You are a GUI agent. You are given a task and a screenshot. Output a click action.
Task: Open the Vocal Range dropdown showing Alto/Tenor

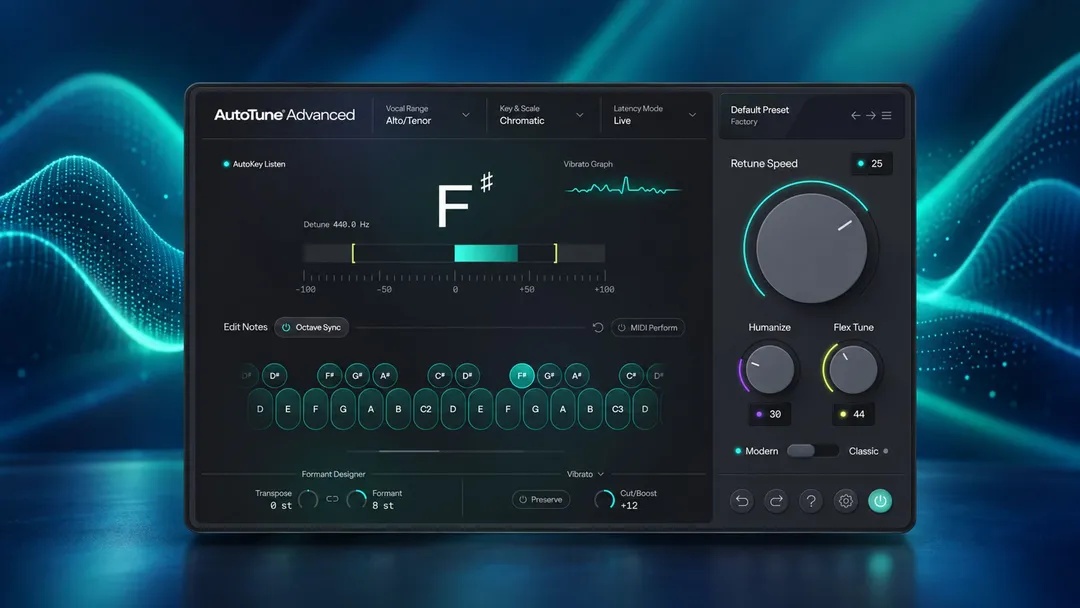pos(428,115)
